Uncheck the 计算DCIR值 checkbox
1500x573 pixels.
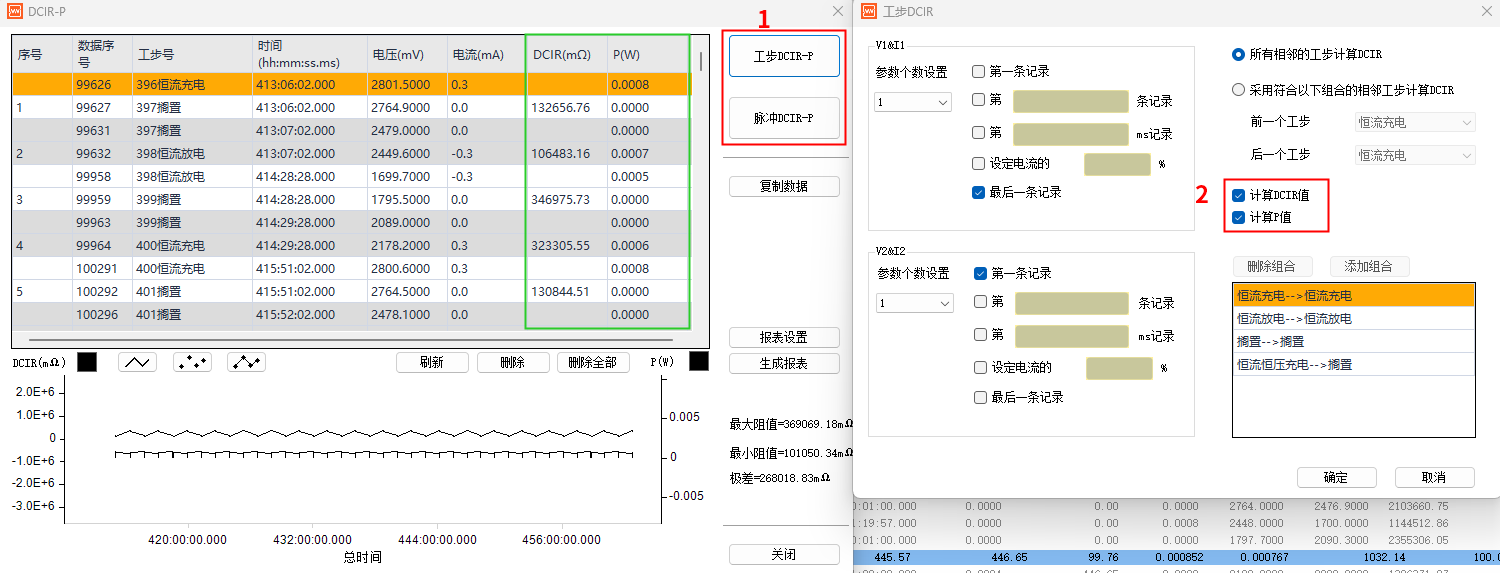tap(1239, 196)
